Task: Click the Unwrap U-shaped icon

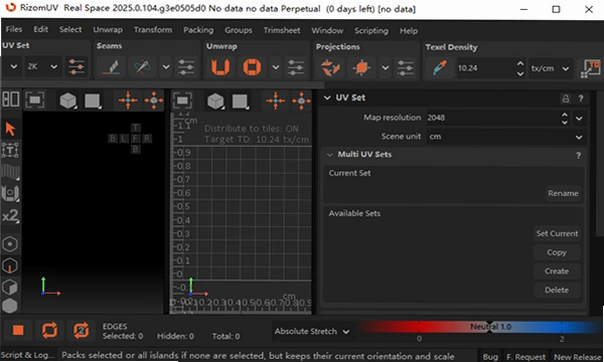Action: [x=221, y=67]
